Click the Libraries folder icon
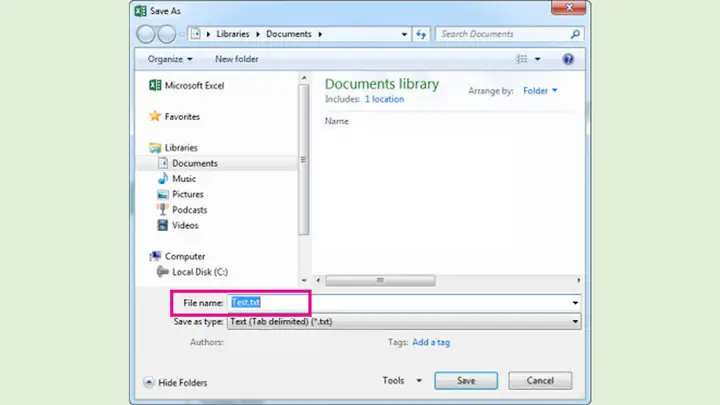The image size is (720, 405). [155, 147]
